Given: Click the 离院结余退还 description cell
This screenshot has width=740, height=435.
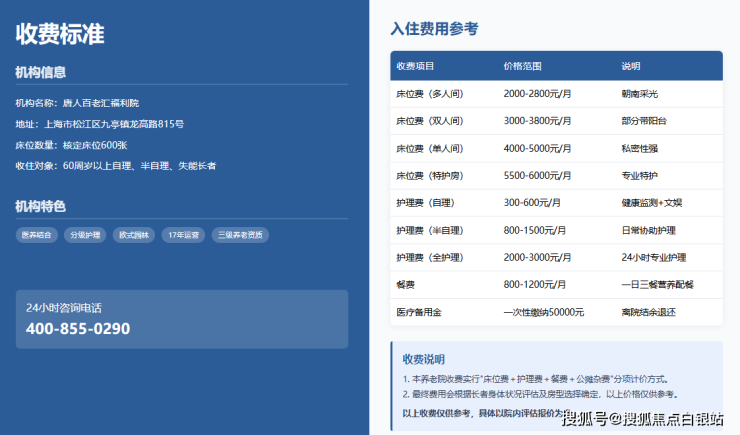Looking at the screenshot, I should pyautogui.click(x=648, y=312).
